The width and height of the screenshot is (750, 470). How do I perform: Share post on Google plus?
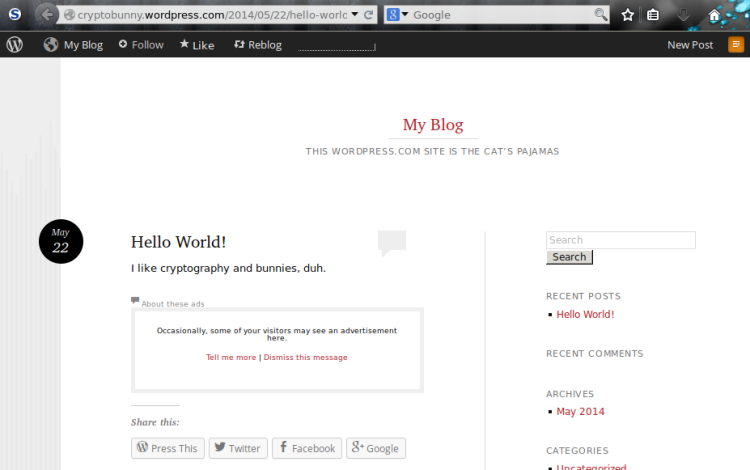point(375,448)
